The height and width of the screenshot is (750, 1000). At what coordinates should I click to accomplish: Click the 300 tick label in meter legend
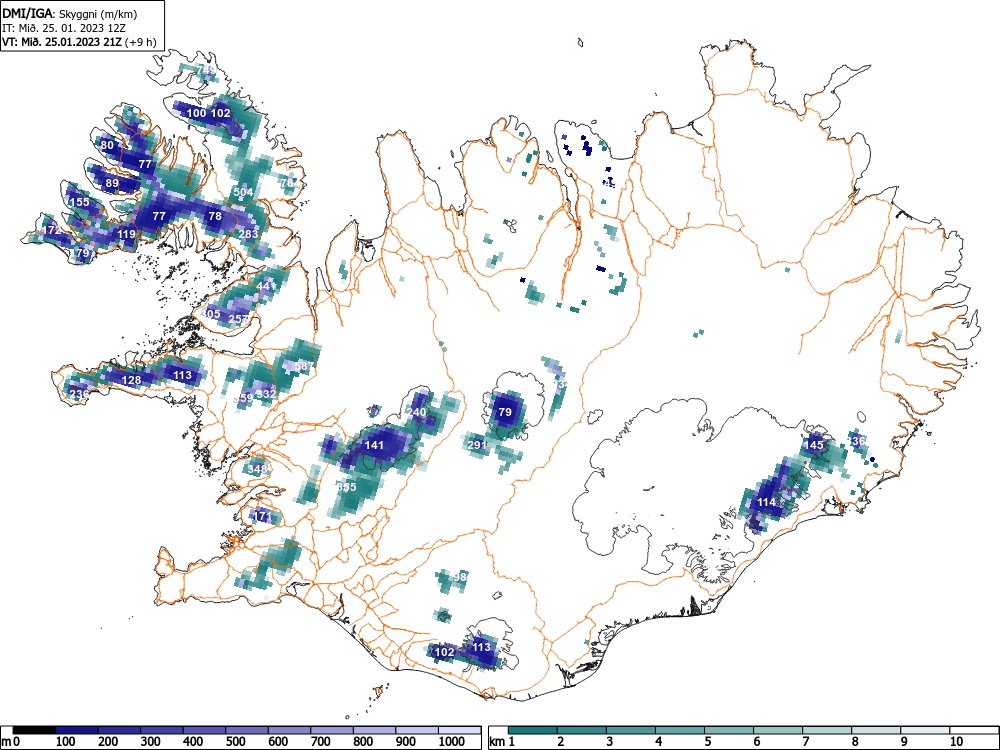coord(151,742)
